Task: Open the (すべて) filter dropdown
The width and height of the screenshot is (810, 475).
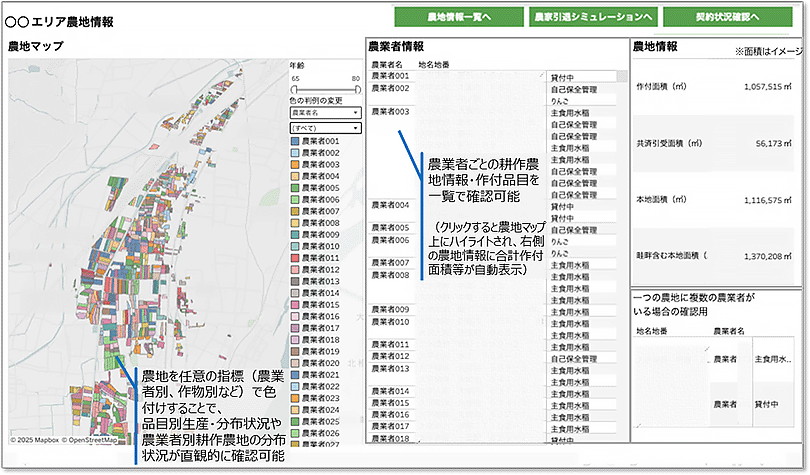Action: (x=325, y=129)
